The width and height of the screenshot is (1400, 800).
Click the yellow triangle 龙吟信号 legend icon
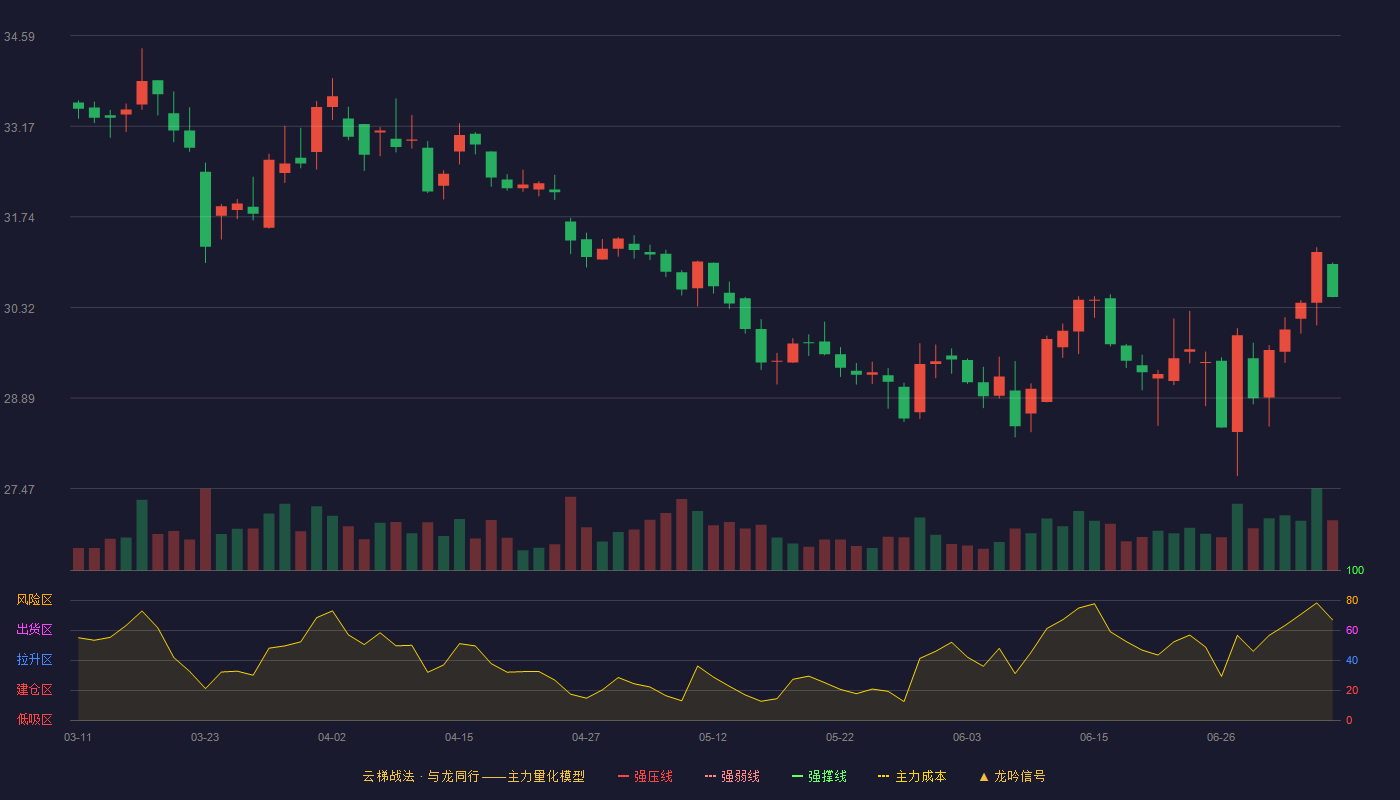point(983,776)
